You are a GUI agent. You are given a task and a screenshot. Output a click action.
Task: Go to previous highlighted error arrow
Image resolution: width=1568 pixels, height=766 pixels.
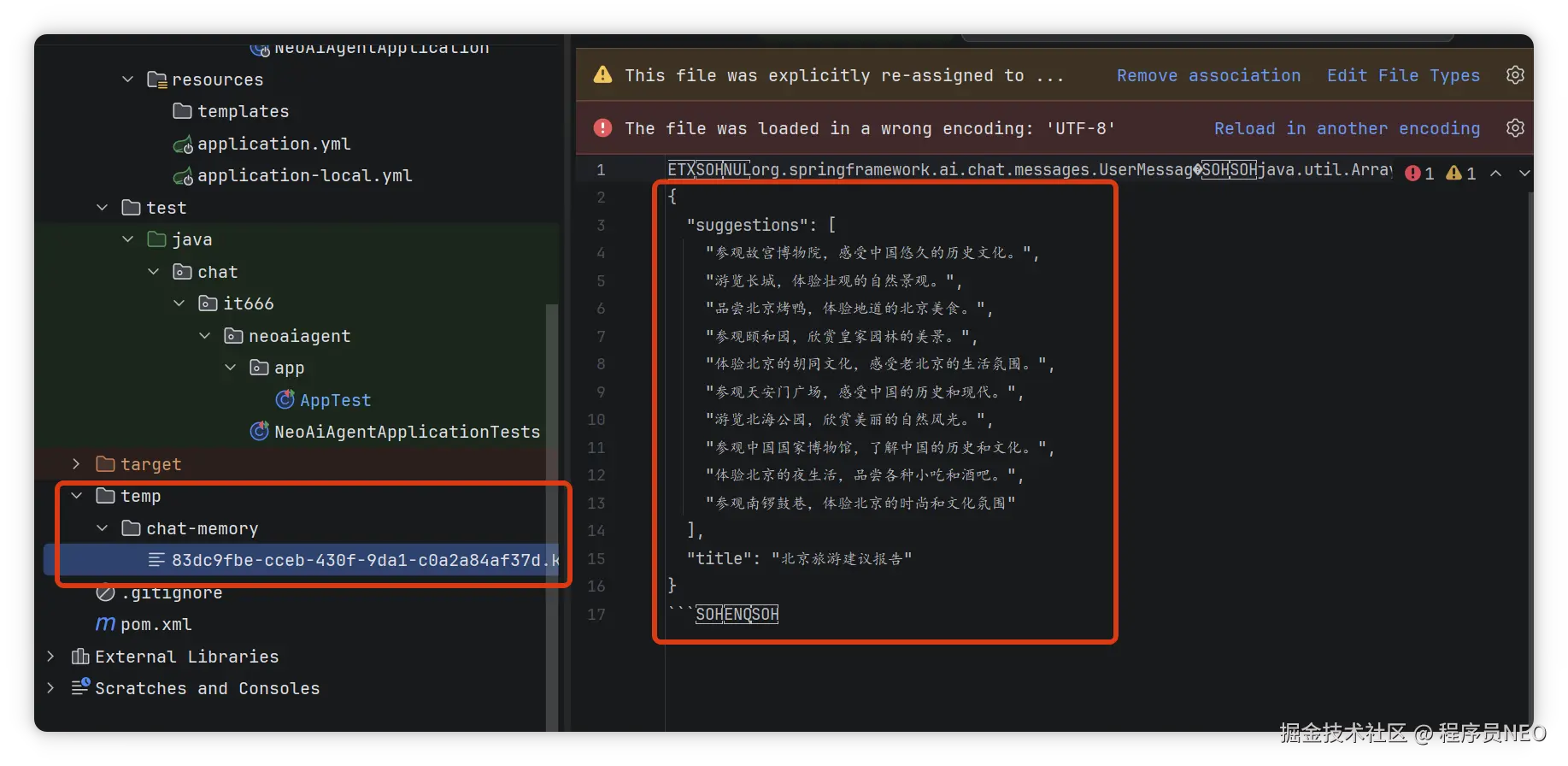(1496, 174)
